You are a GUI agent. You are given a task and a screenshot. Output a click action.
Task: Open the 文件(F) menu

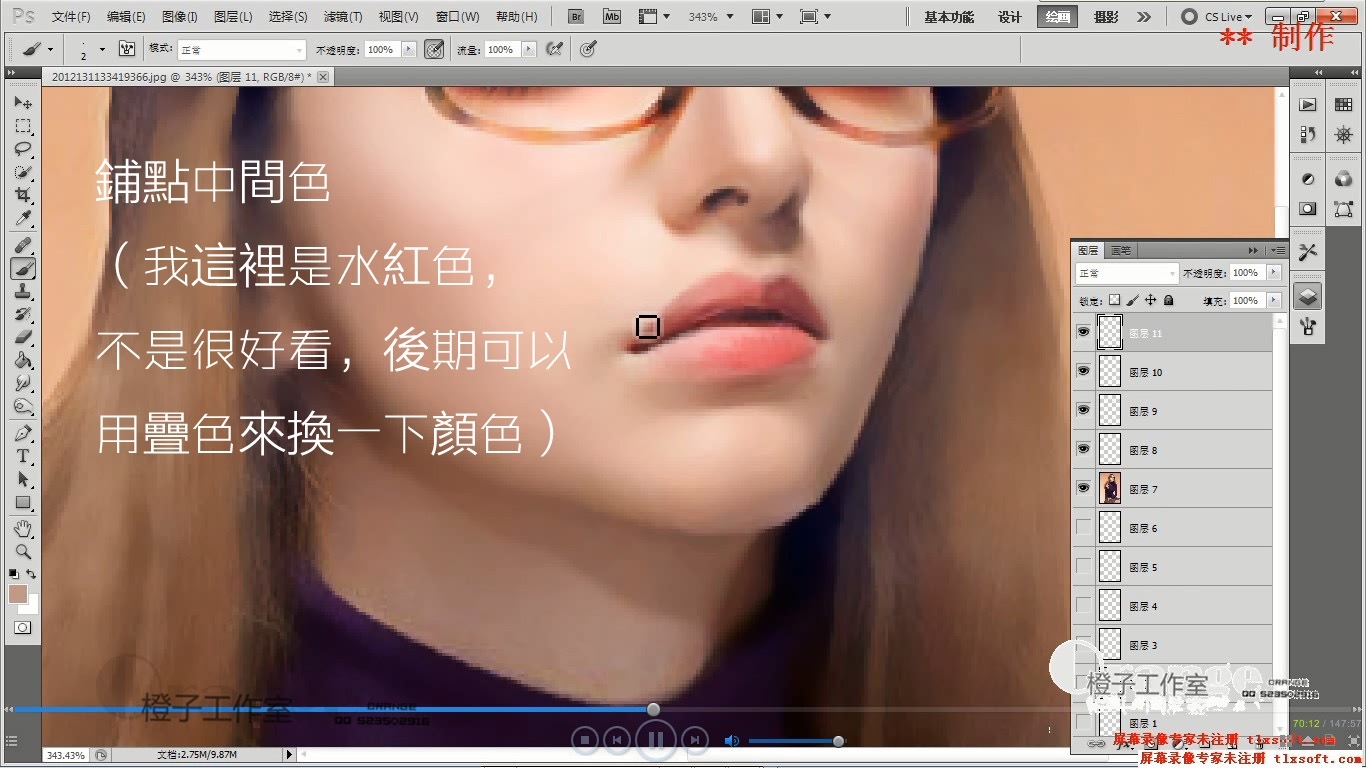click(x=71, y=17)
